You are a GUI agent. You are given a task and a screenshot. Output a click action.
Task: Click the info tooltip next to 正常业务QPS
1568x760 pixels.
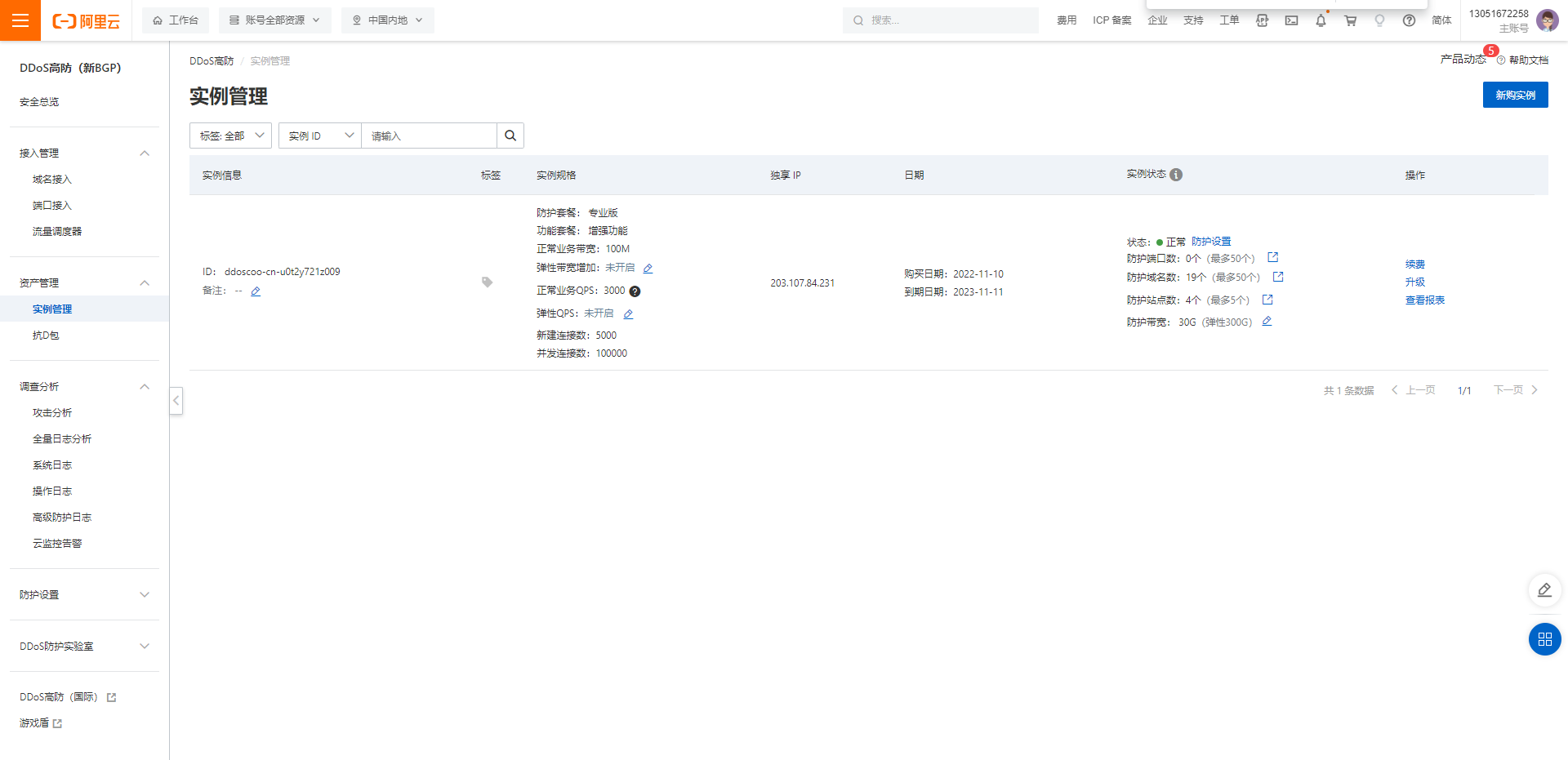coord(635,291)
